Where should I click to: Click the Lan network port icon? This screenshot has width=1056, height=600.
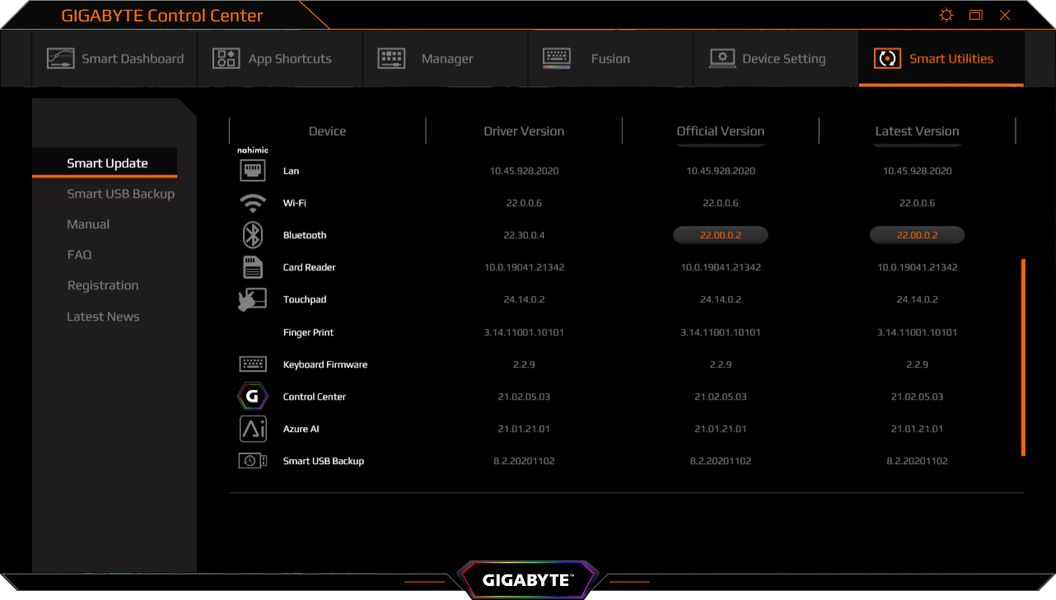coord(253,170)
